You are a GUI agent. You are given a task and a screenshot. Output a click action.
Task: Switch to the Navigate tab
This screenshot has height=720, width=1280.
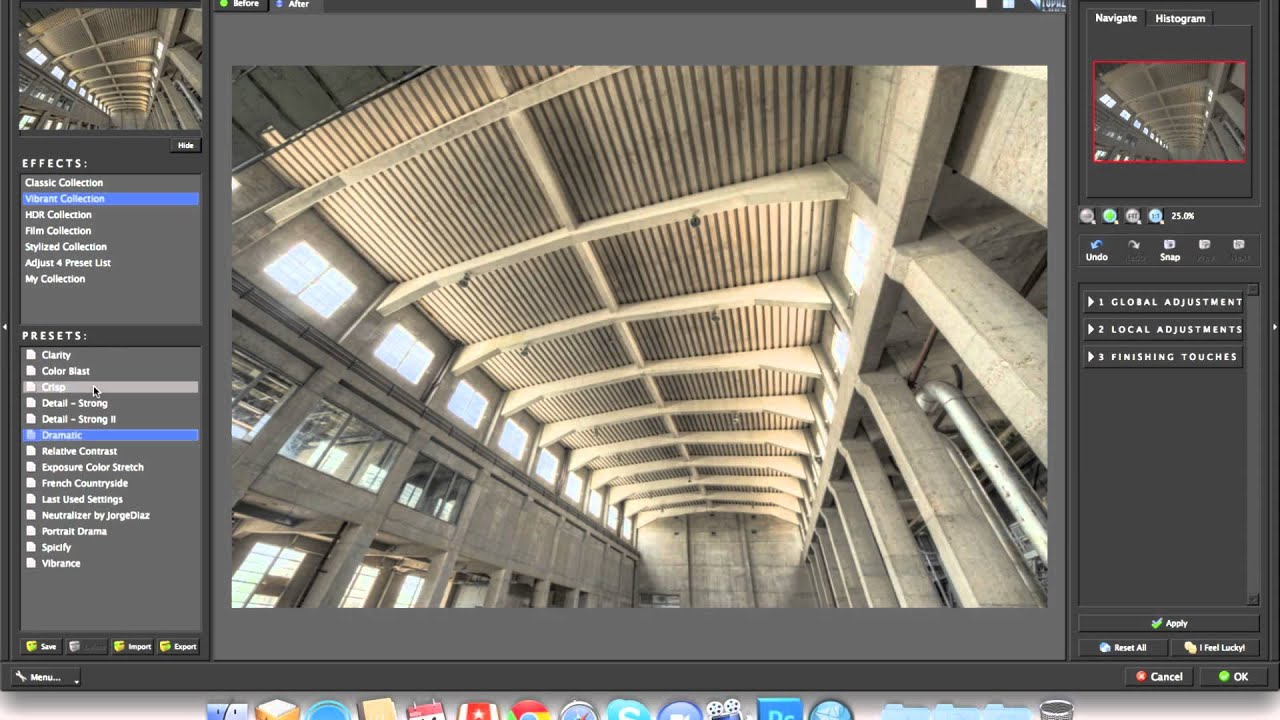1116,18
